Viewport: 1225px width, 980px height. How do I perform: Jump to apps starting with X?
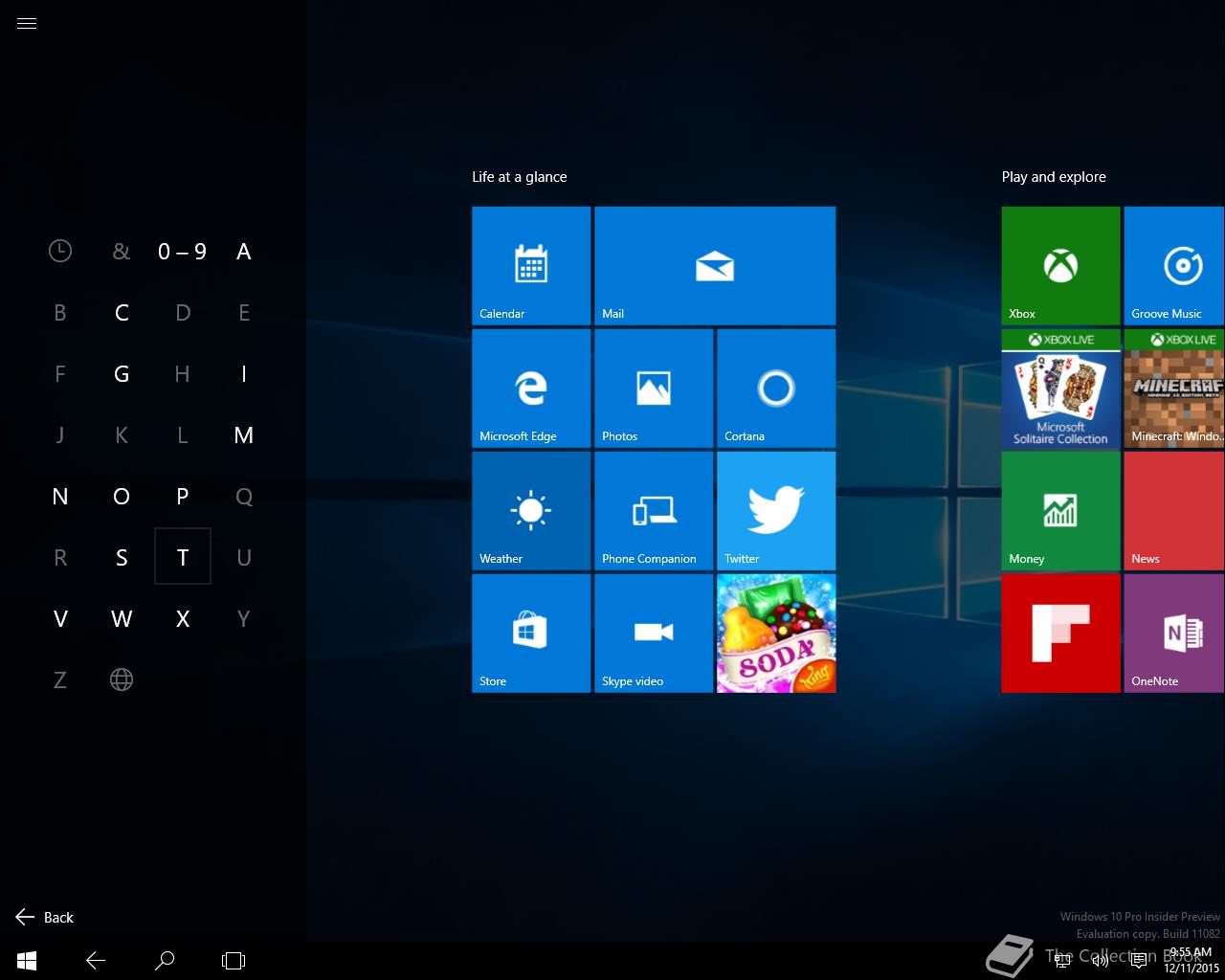pyautogui.click(x=183, y=619)
